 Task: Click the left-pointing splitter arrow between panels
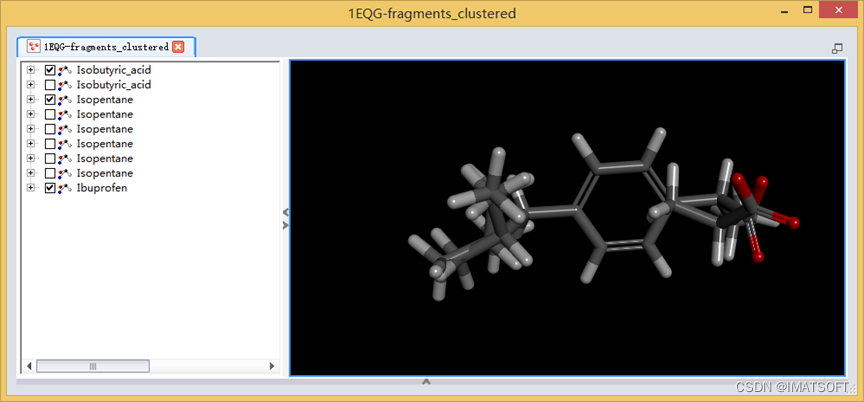tap(285, 212)
